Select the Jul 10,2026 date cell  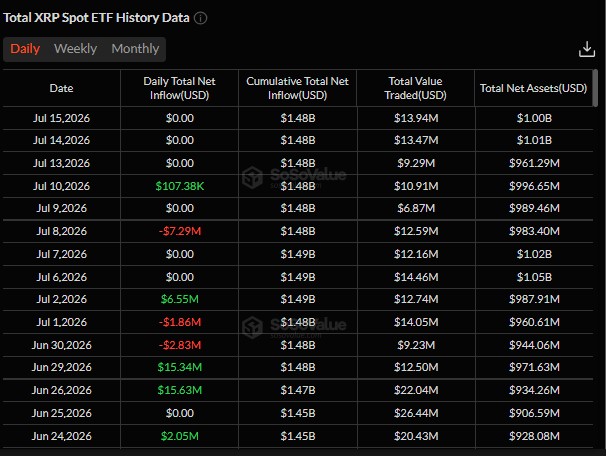61,186
